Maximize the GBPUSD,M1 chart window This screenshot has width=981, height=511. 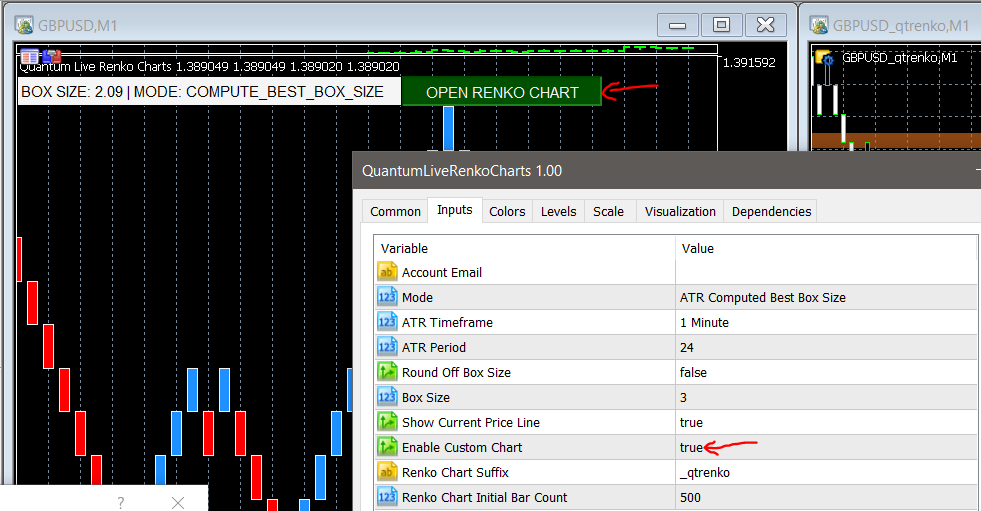[x=721, y=25]
